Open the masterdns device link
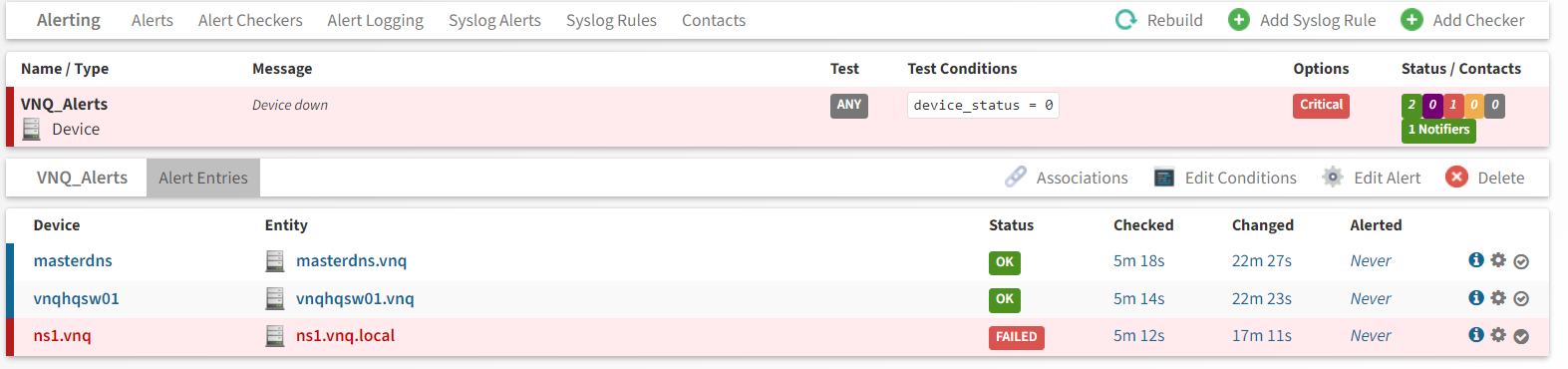The image size is (1568, 369). point(73,260)
